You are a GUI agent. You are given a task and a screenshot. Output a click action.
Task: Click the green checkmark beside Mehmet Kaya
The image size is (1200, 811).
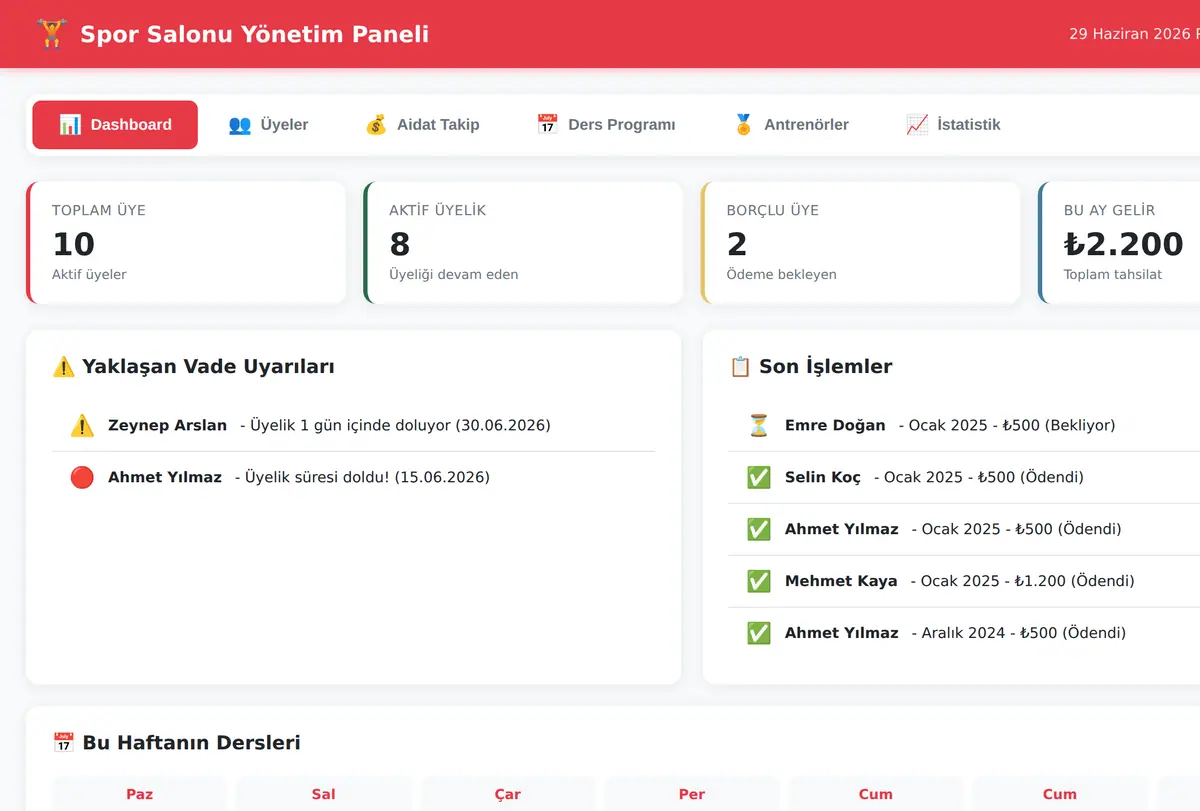[x=759, y=582]
